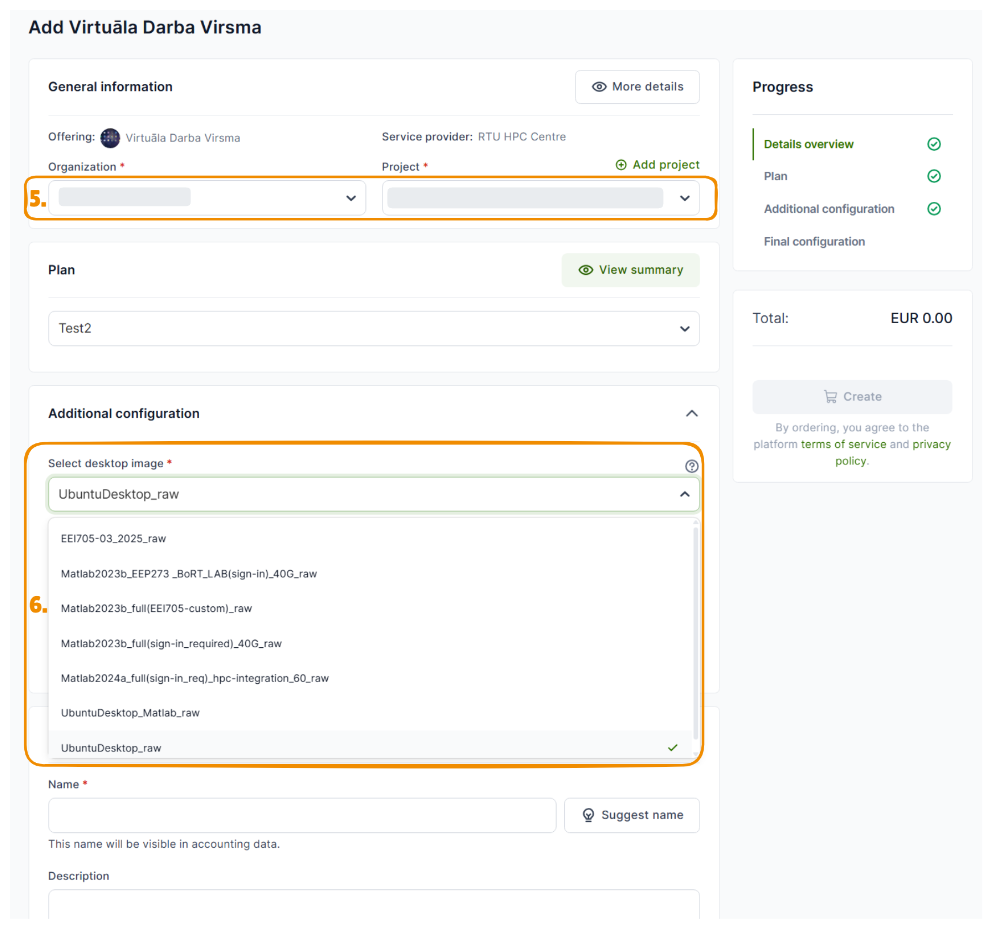Click the desktop image list scrollbar

pyautogui.click(x=696, y=633)
